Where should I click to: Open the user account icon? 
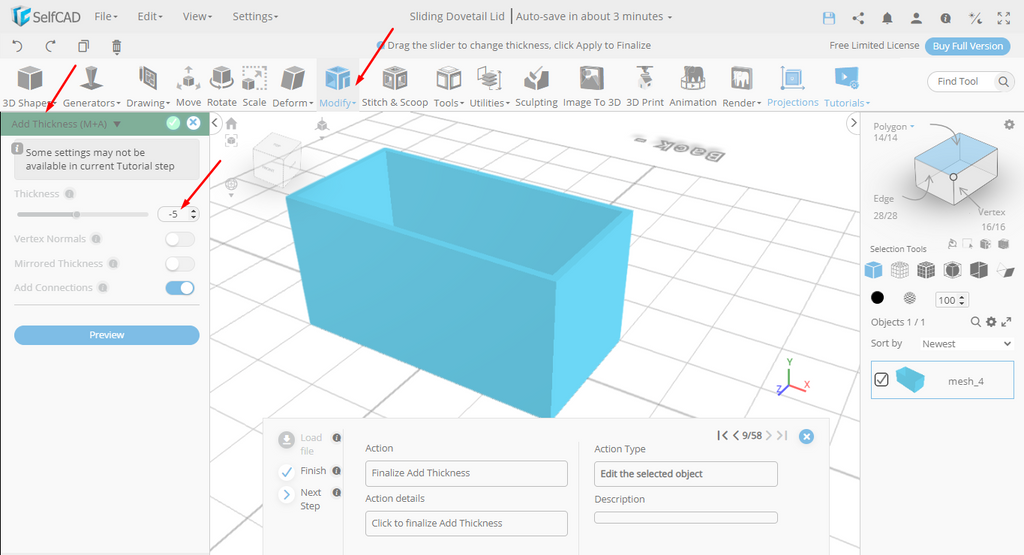tap(916, 18)
